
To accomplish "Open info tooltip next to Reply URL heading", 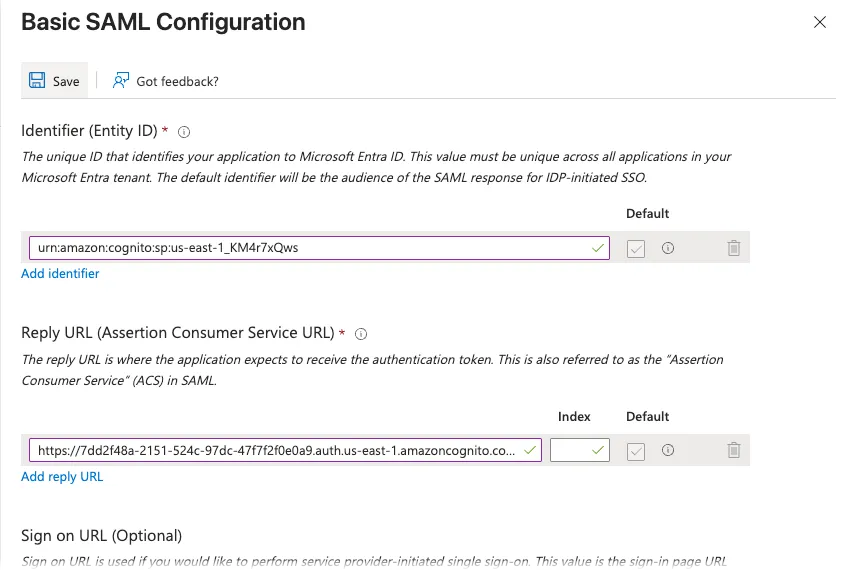I will 361,334.
